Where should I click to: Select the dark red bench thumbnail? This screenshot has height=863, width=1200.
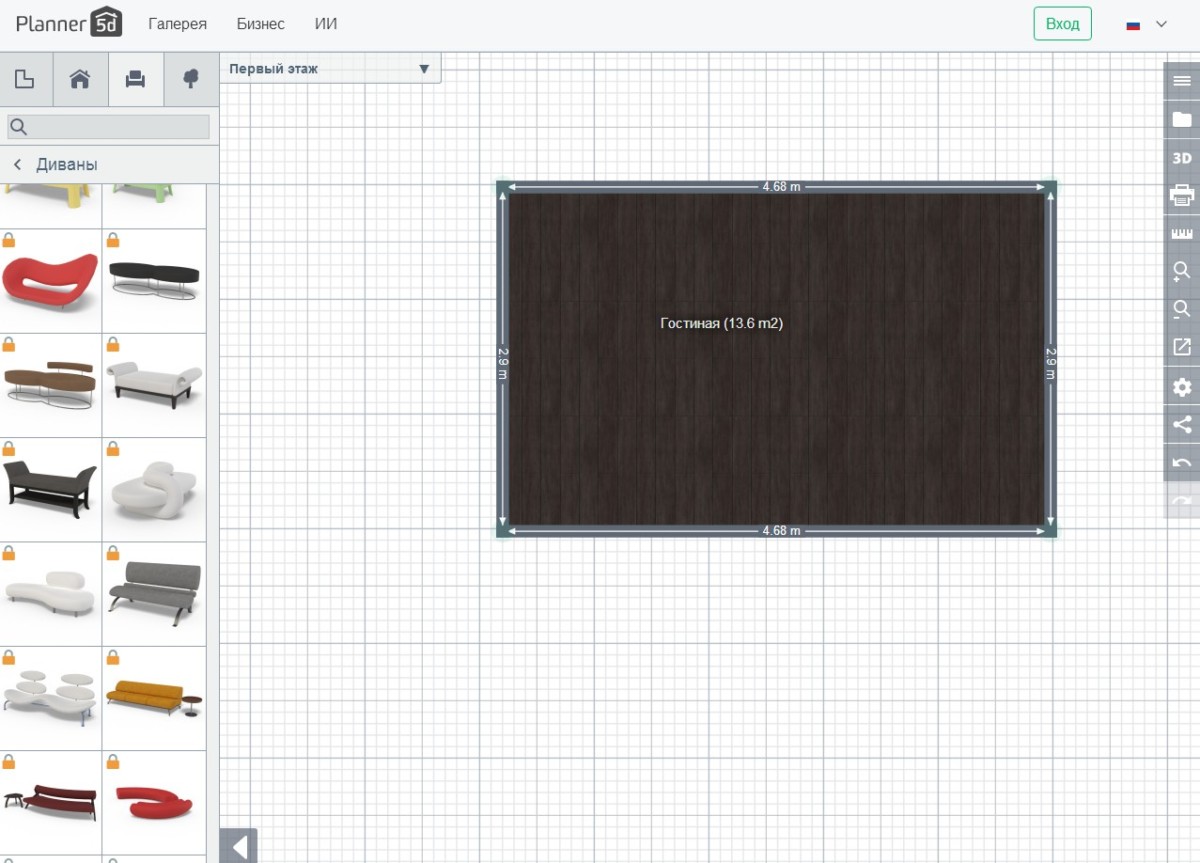(x=51, y=802)
